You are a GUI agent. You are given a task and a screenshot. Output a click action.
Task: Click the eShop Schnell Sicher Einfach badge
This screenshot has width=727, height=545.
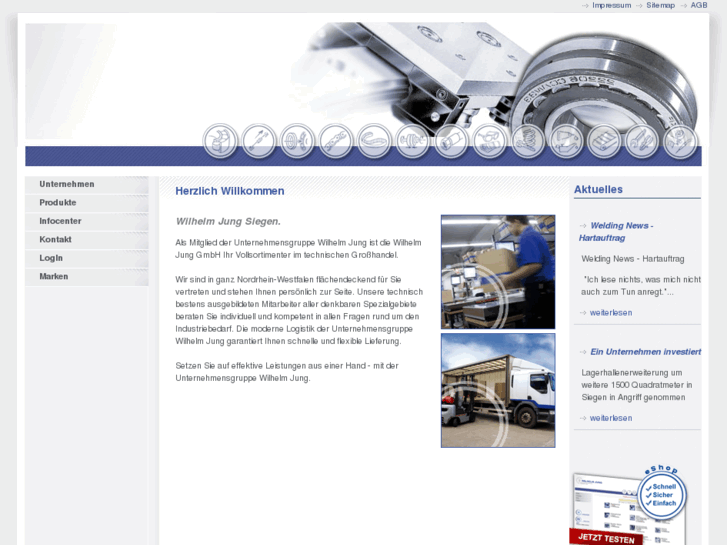(x=662, y=493)
